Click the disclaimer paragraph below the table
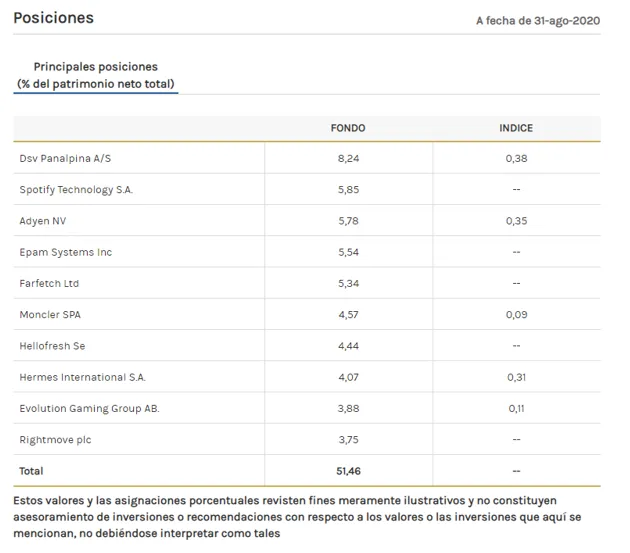The height and width of the screenshot is (553, 630). point(300,516)
